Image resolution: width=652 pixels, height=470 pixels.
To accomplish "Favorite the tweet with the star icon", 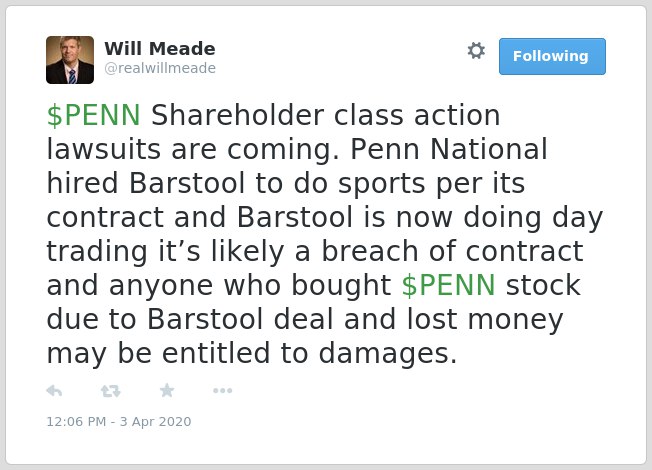I will click(x=167, y=391).
